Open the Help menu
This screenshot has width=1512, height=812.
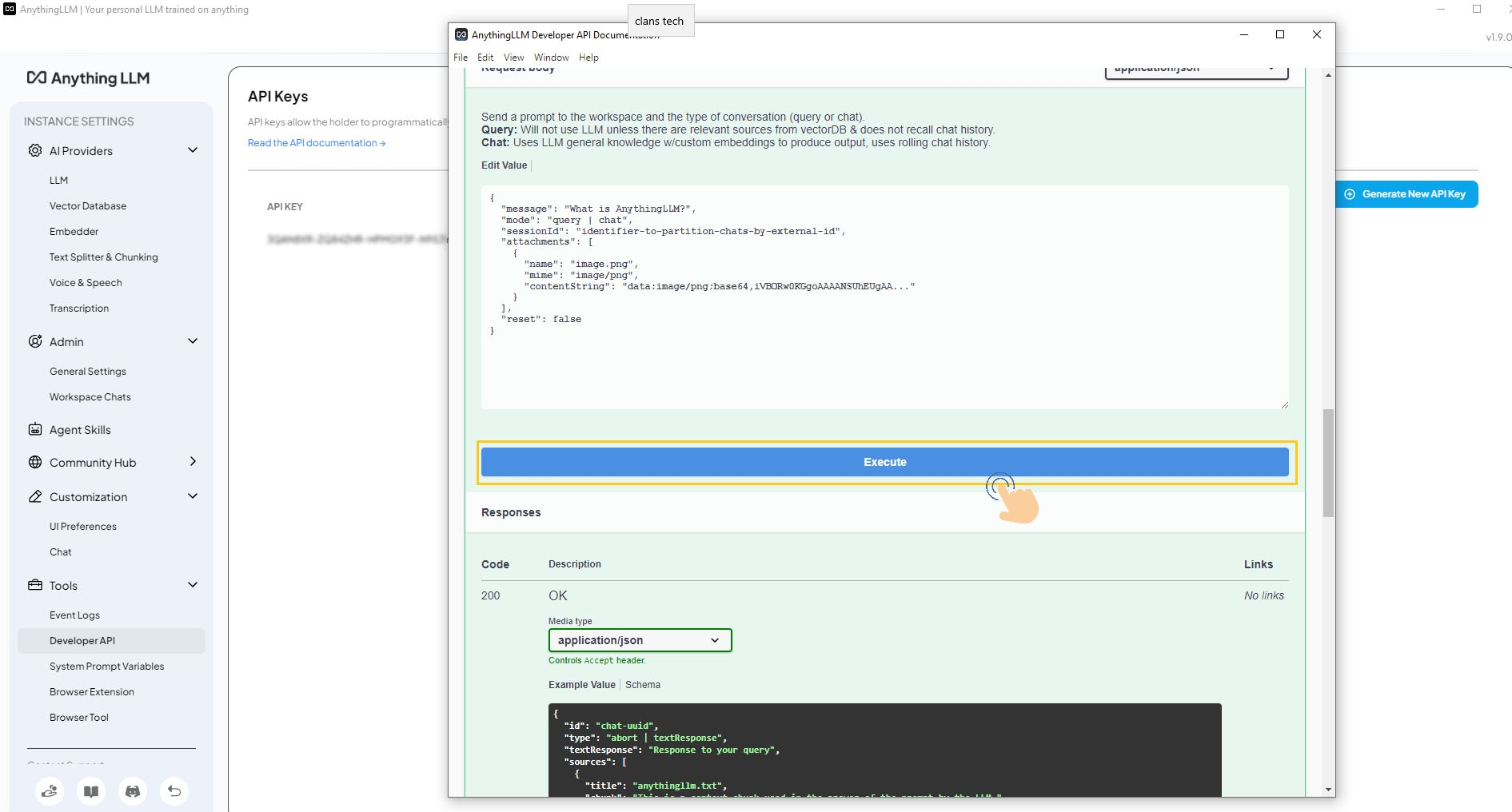(x=588, y=57)
